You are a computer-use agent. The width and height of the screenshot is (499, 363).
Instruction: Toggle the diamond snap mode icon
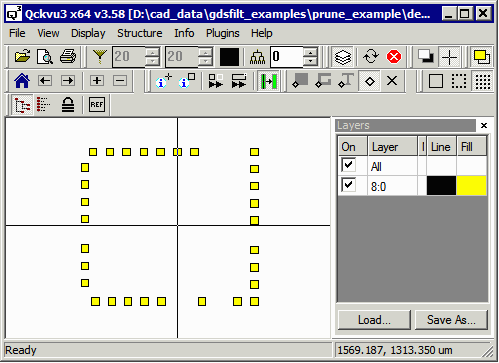click(369, 81)
